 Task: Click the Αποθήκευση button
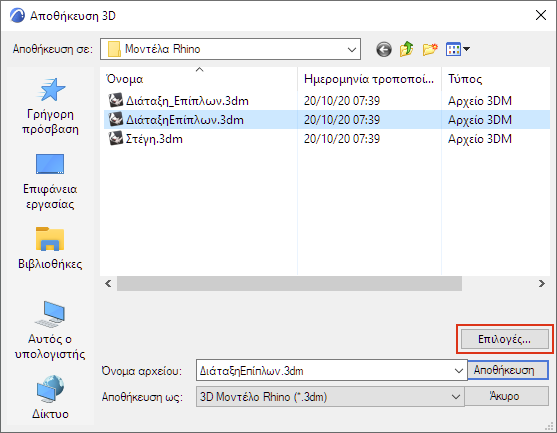coord(508,370)
